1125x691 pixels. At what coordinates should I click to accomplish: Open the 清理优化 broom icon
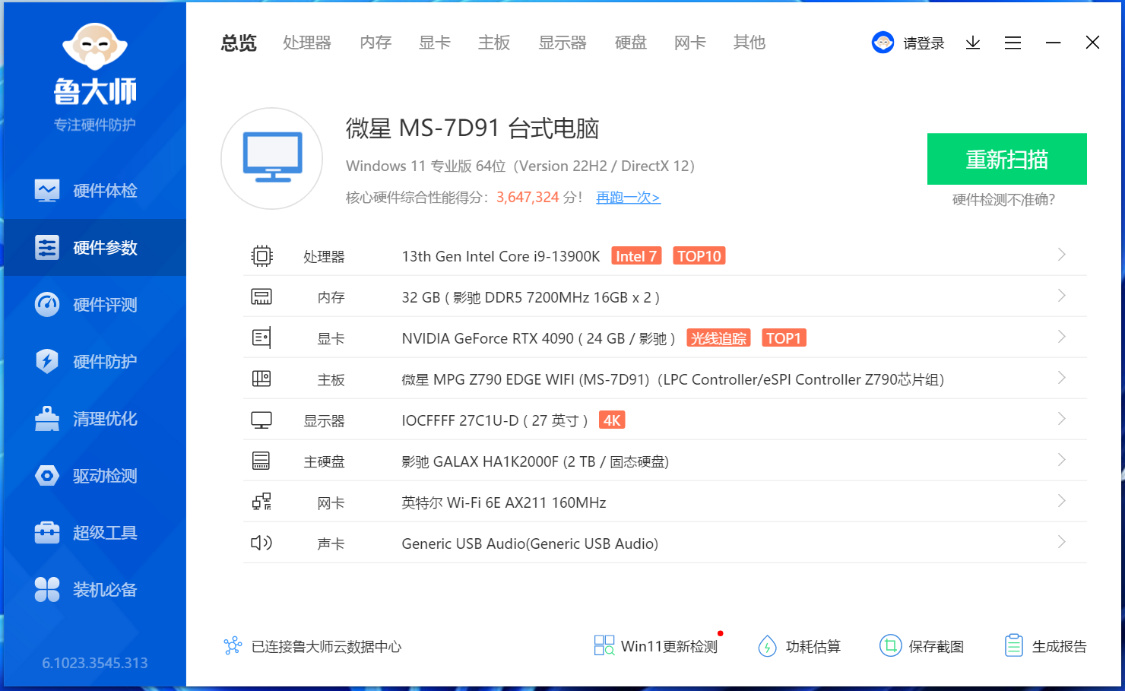[47, 418]
